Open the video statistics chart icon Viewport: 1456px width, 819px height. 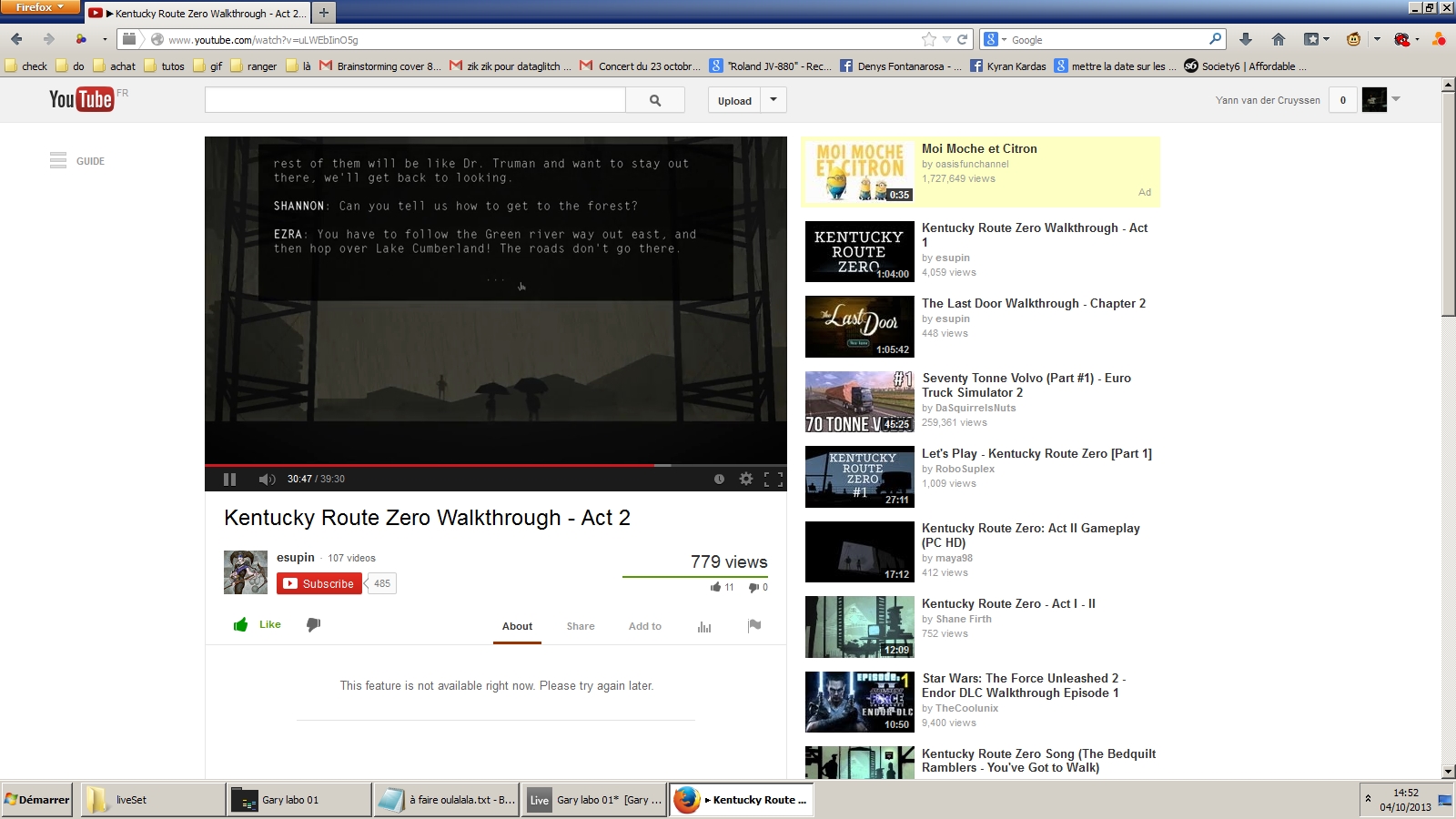point(704,626)
